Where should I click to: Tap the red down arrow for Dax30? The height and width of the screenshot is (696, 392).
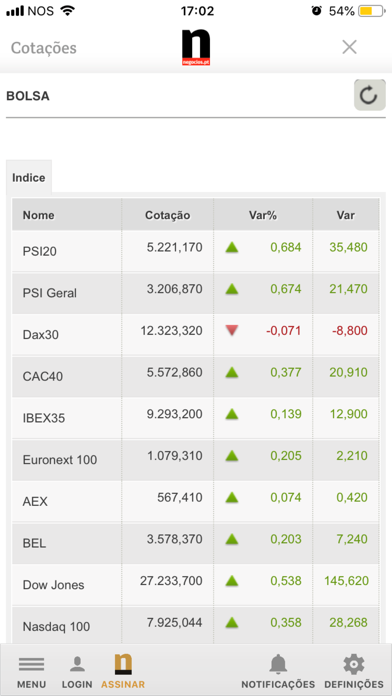(x=232, y=330)
